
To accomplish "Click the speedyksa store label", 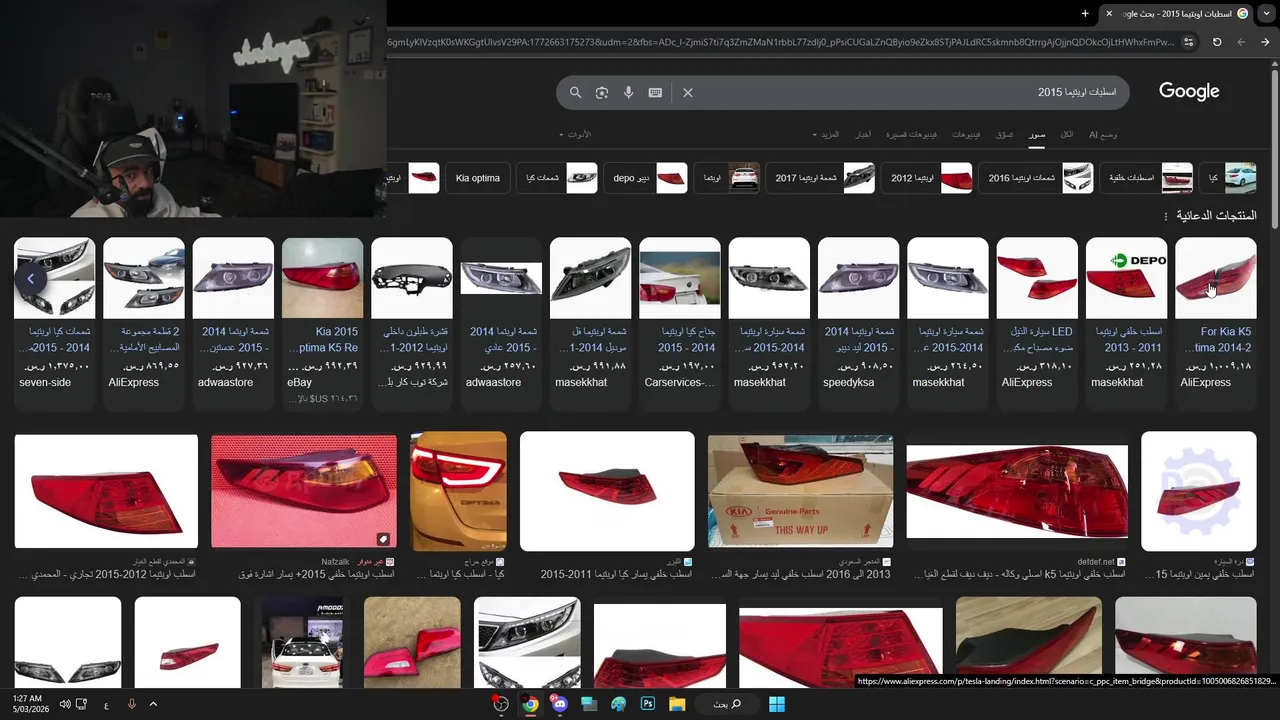I will 850,382.
